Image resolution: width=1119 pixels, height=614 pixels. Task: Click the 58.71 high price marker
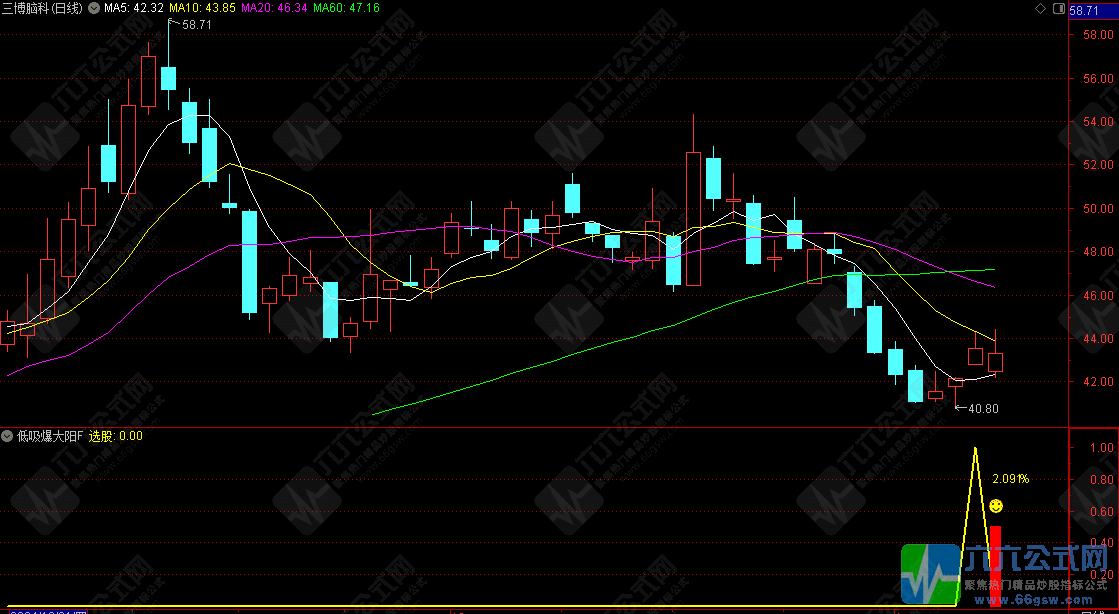(197, 24)
